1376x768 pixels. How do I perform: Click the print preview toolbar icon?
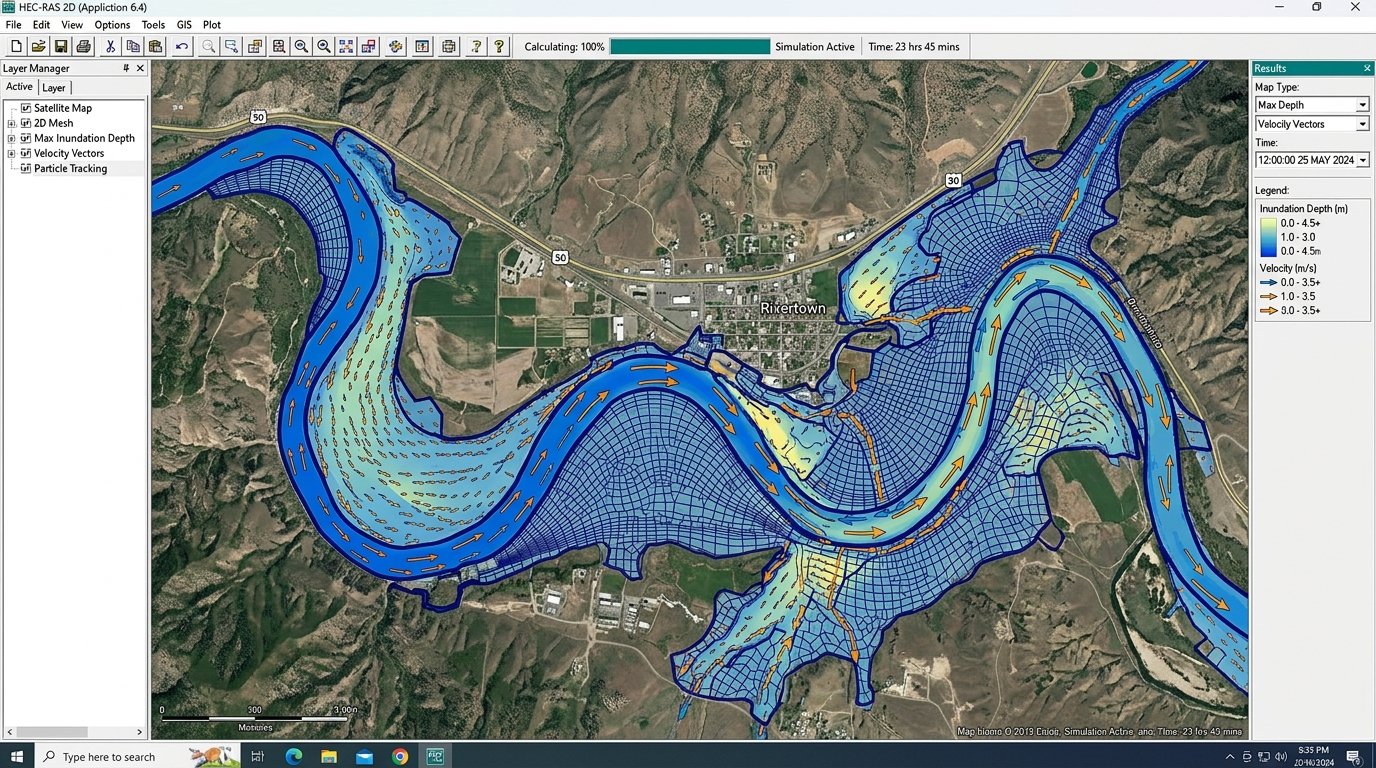pyautogui.click(x=448, y=46)
